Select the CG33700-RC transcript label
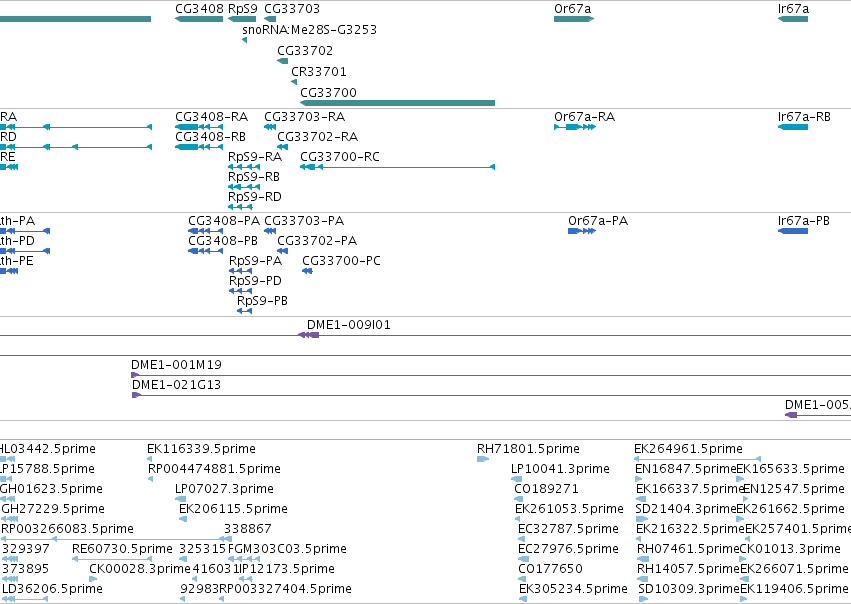Image resolution: width=851 pixels, height=604 pixels. (340, 156)
